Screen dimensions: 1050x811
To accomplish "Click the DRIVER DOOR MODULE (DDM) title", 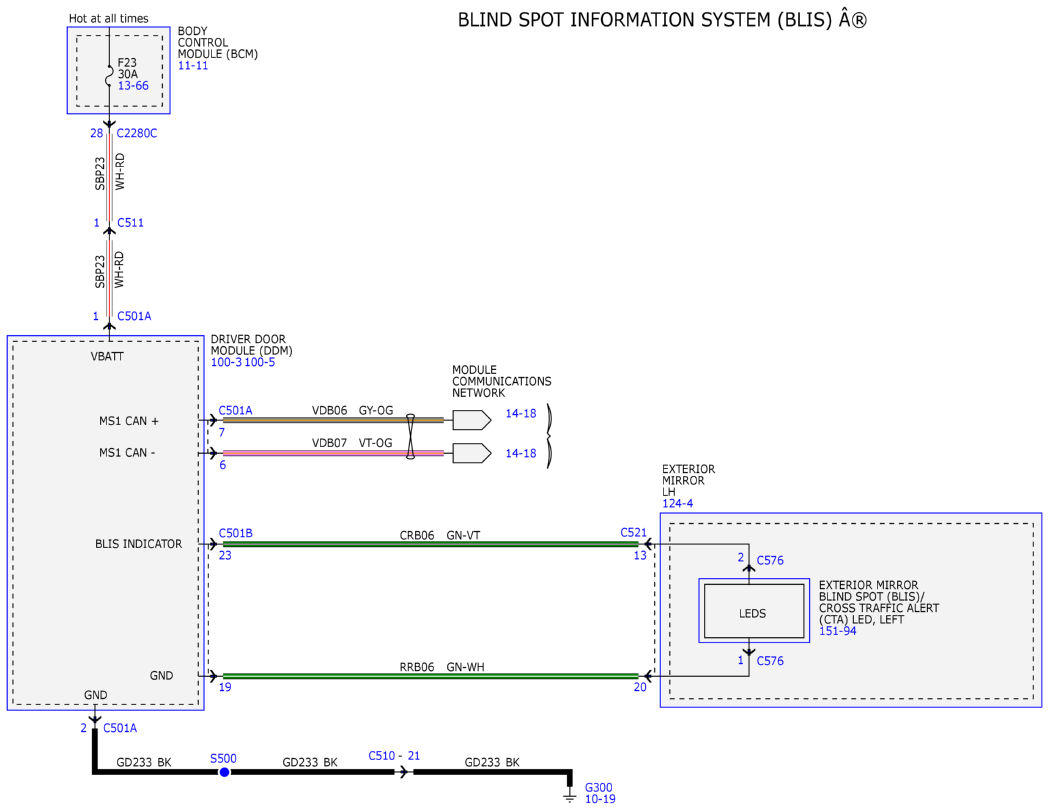I will click(x=251, y=345).
